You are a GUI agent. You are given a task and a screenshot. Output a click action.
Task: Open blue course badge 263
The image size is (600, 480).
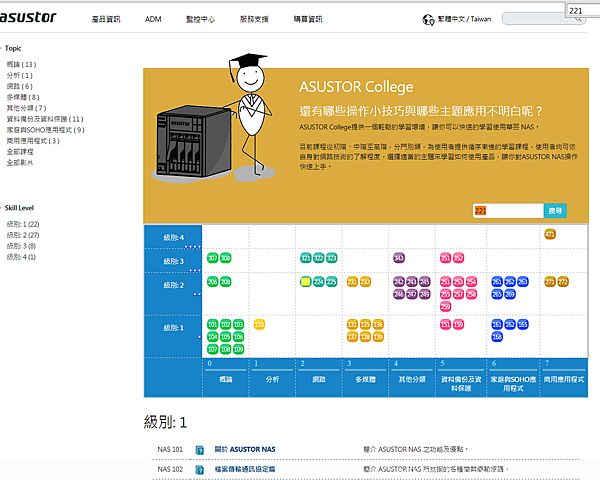(523, 282)
